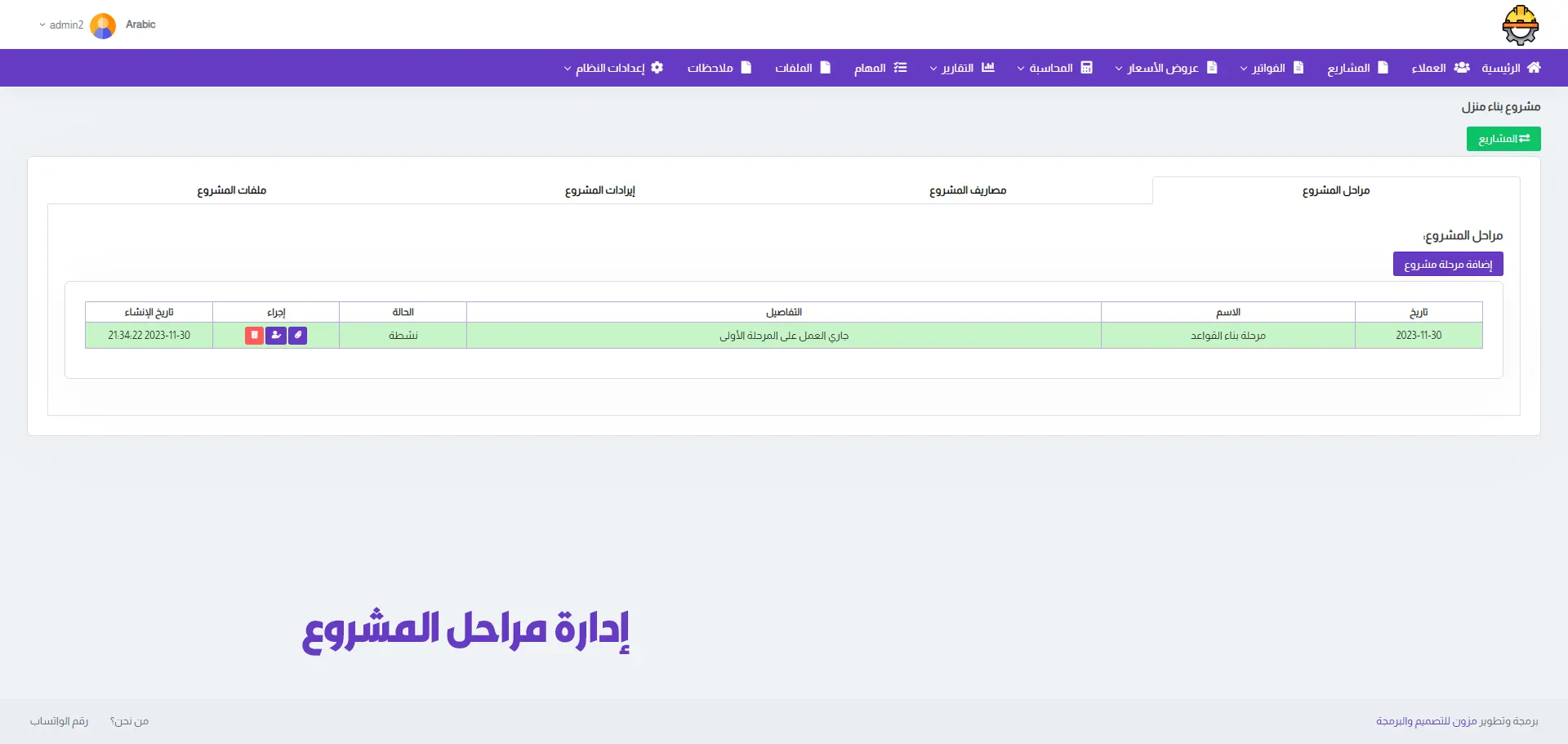The image size is (1568, 744).
Task: Open المهام tasks list
Action: pos(880,68)
